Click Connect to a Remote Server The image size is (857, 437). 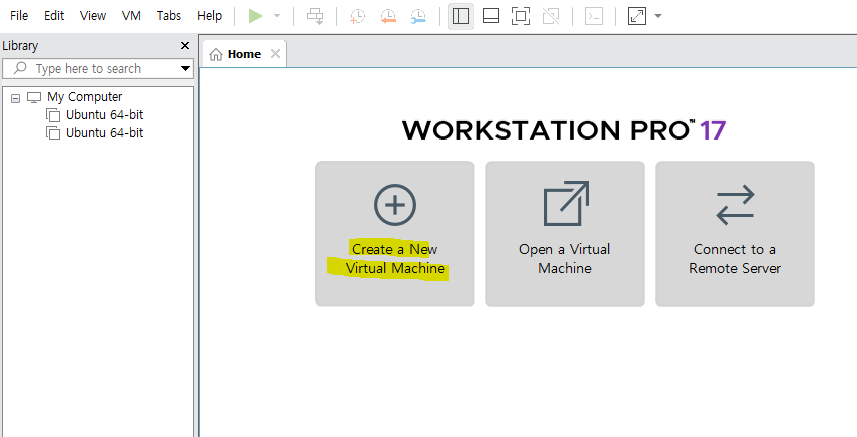coord(735,234)
